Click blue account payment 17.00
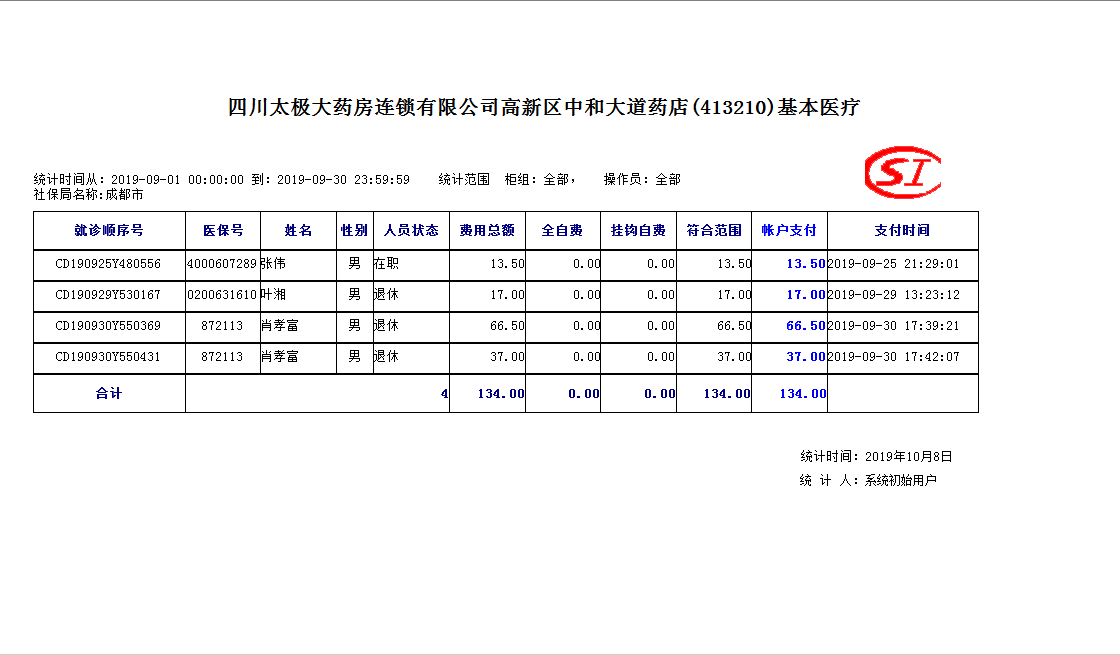The width and height of the screenshot is (1120, 655). click(x=806, y=295)
